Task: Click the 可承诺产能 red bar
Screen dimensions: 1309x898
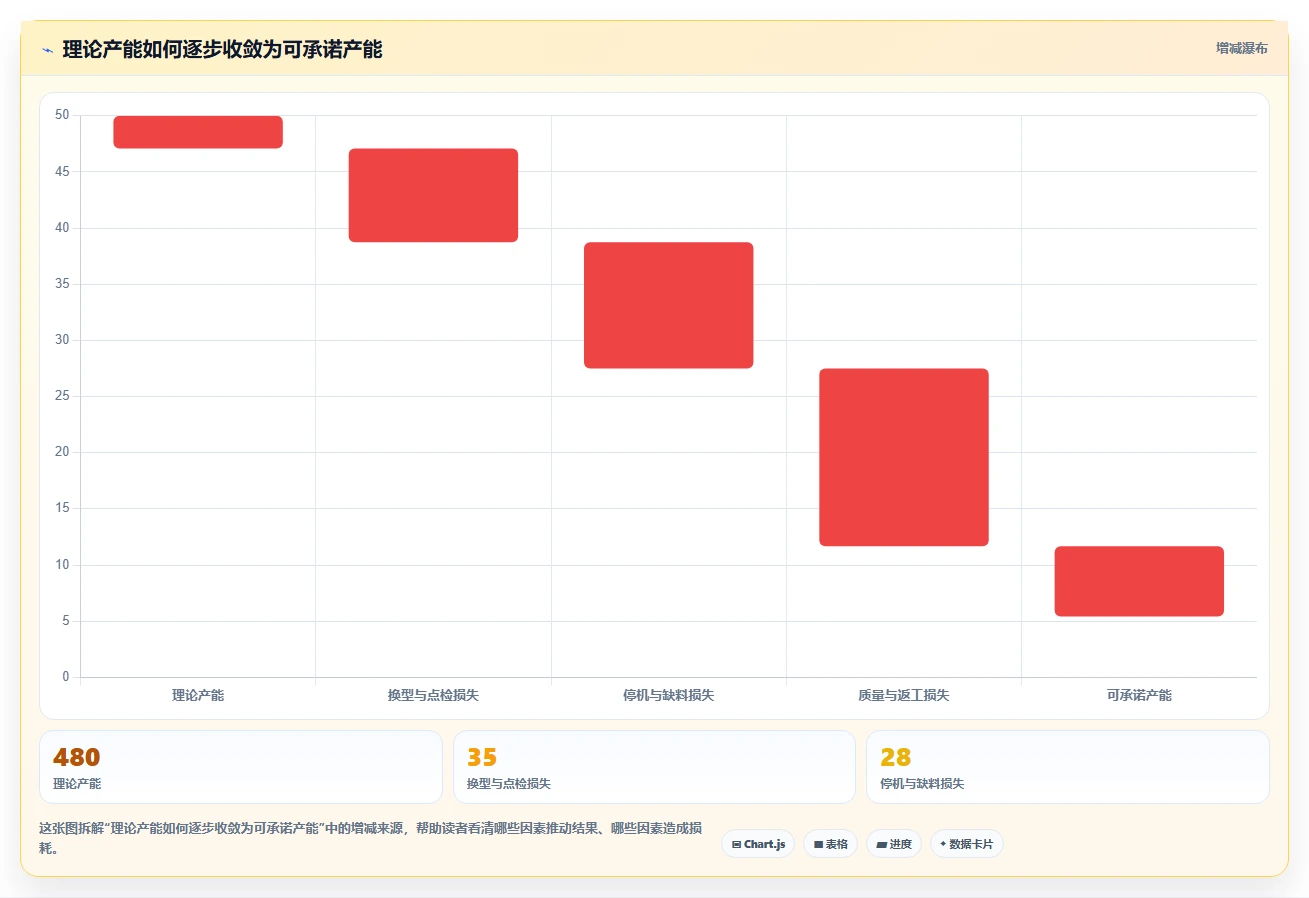Action: click(x=1139, y=581)
